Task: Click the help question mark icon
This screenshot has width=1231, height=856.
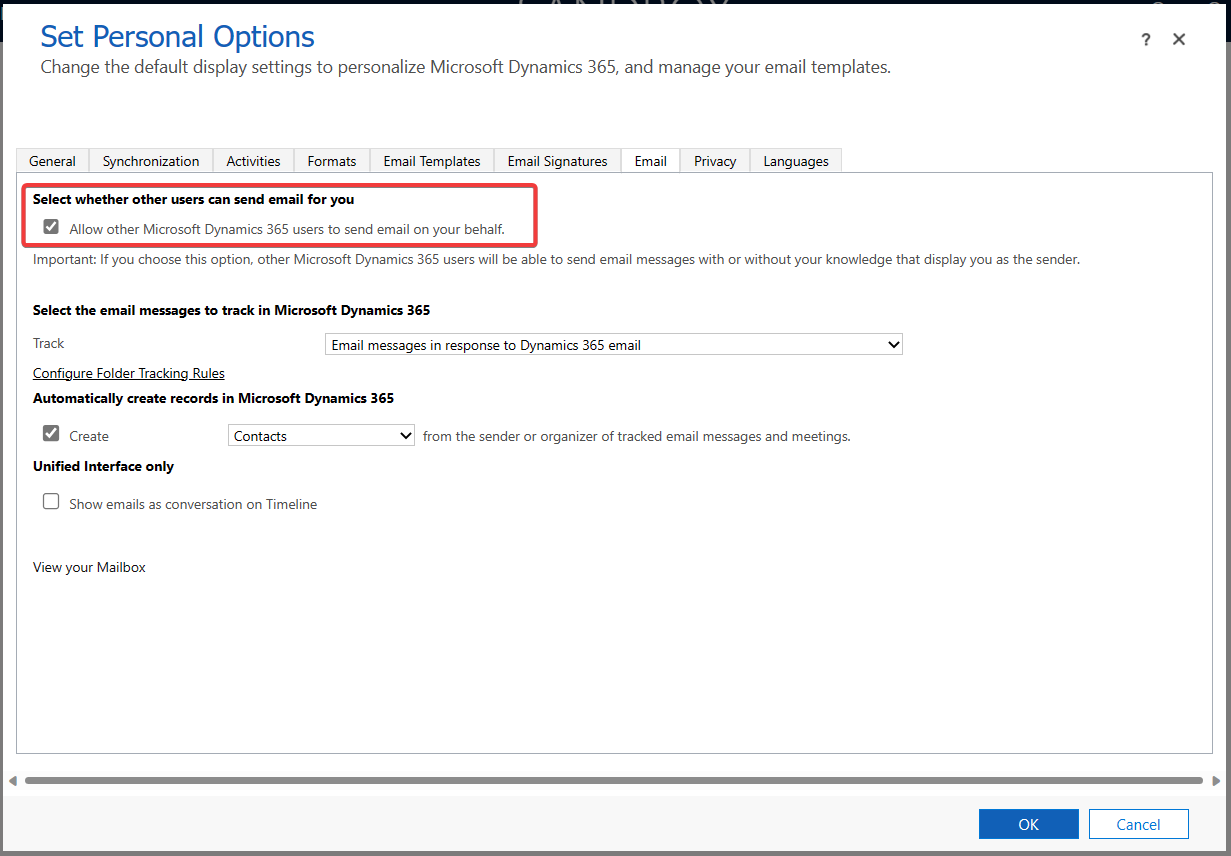Action: [1146, 40]
